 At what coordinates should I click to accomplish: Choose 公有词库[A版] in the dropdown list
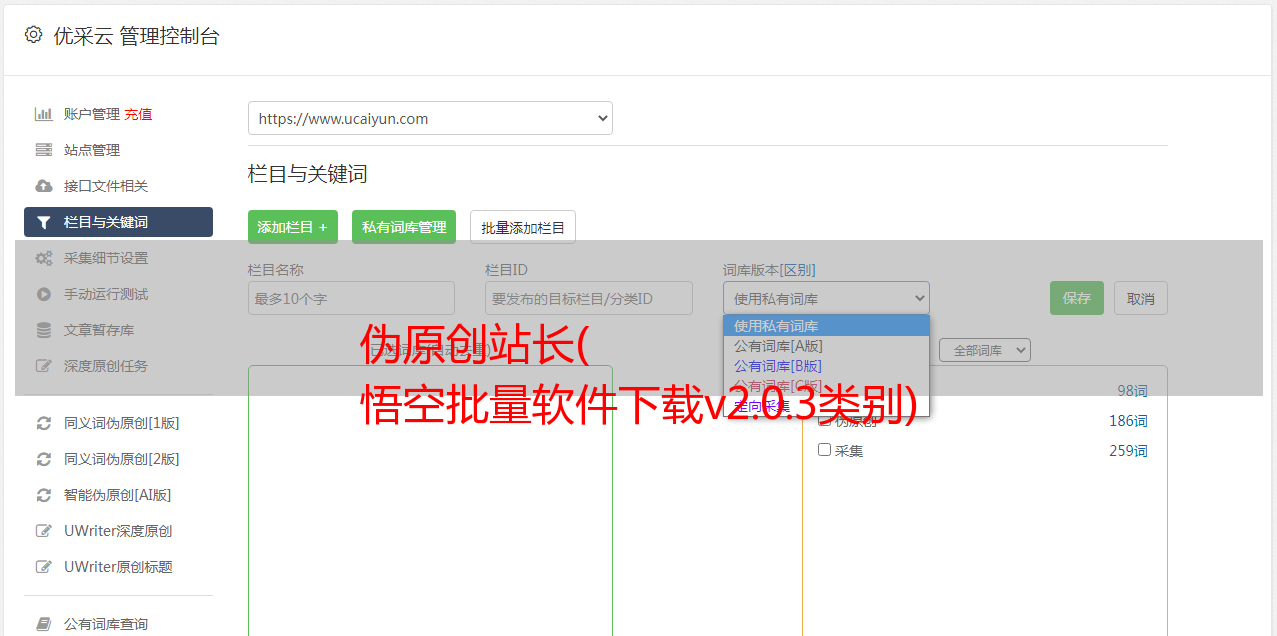click(x=826, y=346)
